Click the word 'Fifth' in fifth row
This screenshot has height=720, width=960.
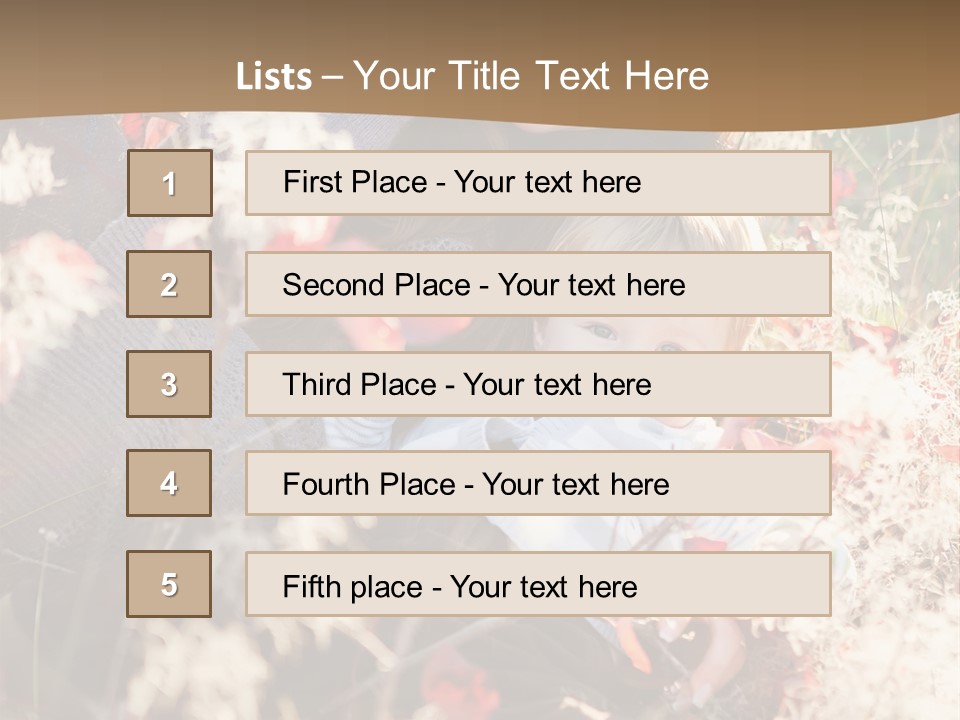311,586
